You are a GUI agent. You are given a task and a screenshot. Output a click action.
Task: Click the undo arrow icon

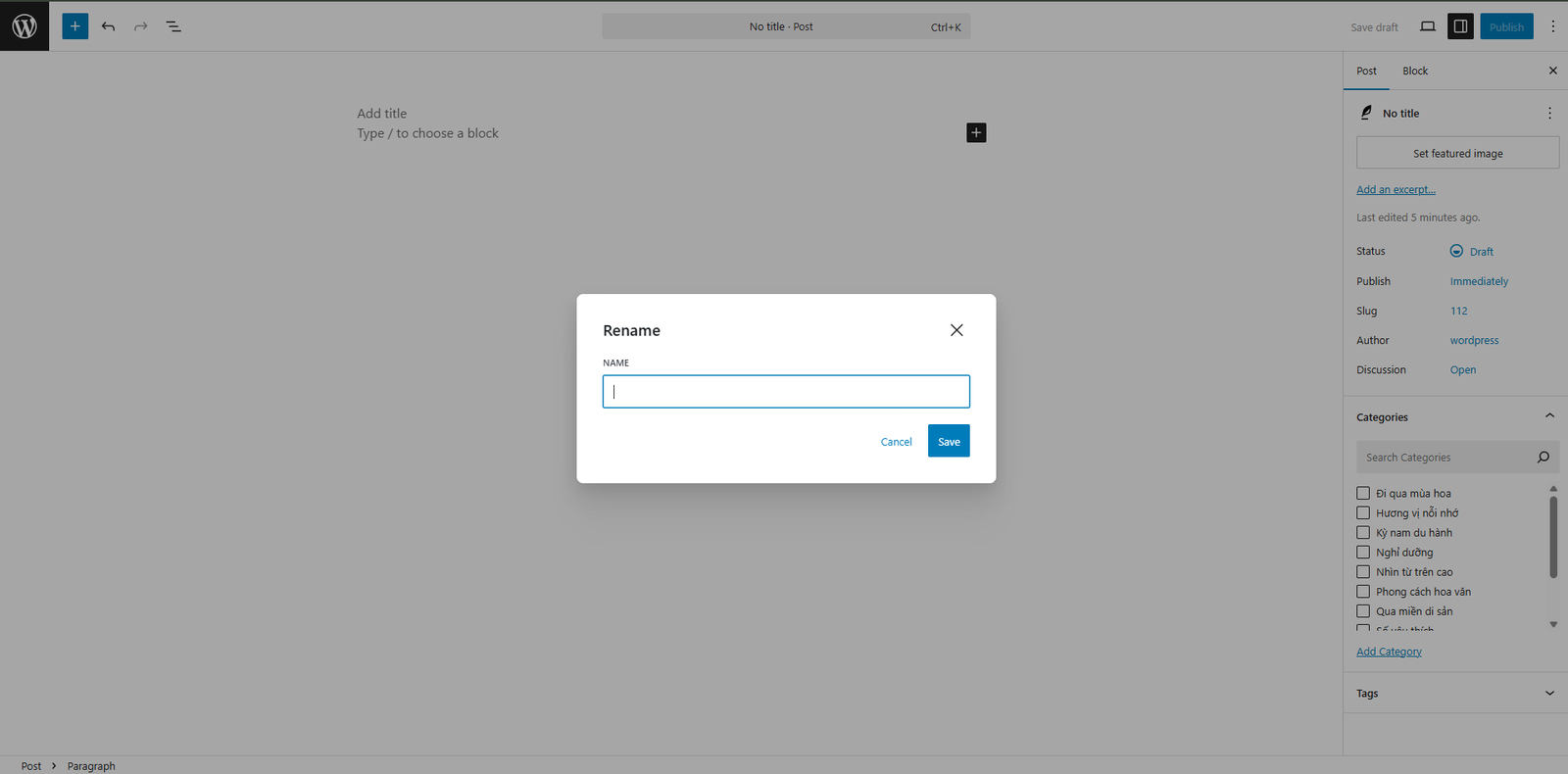click(109, 26)
